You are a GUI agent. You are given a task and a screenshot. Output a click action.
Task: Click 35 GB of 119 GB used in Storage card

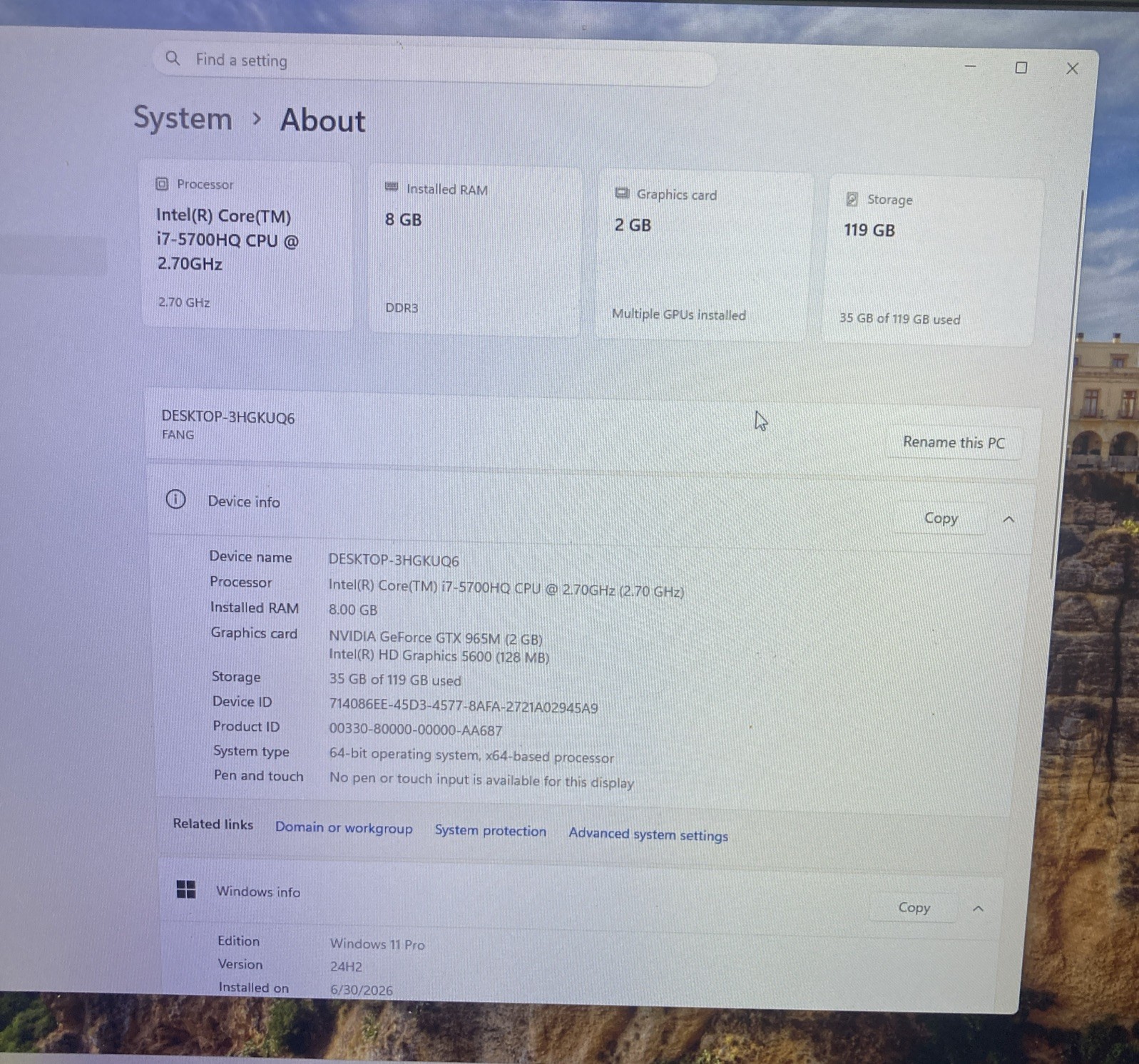click(x=899, y=319)
